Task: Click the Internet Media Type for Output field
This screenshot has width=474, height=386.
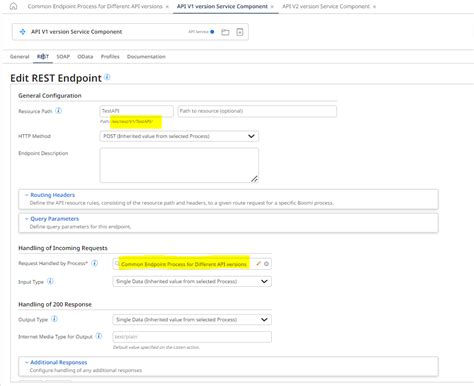Action: pyautogui.click(x=192, y=337)
